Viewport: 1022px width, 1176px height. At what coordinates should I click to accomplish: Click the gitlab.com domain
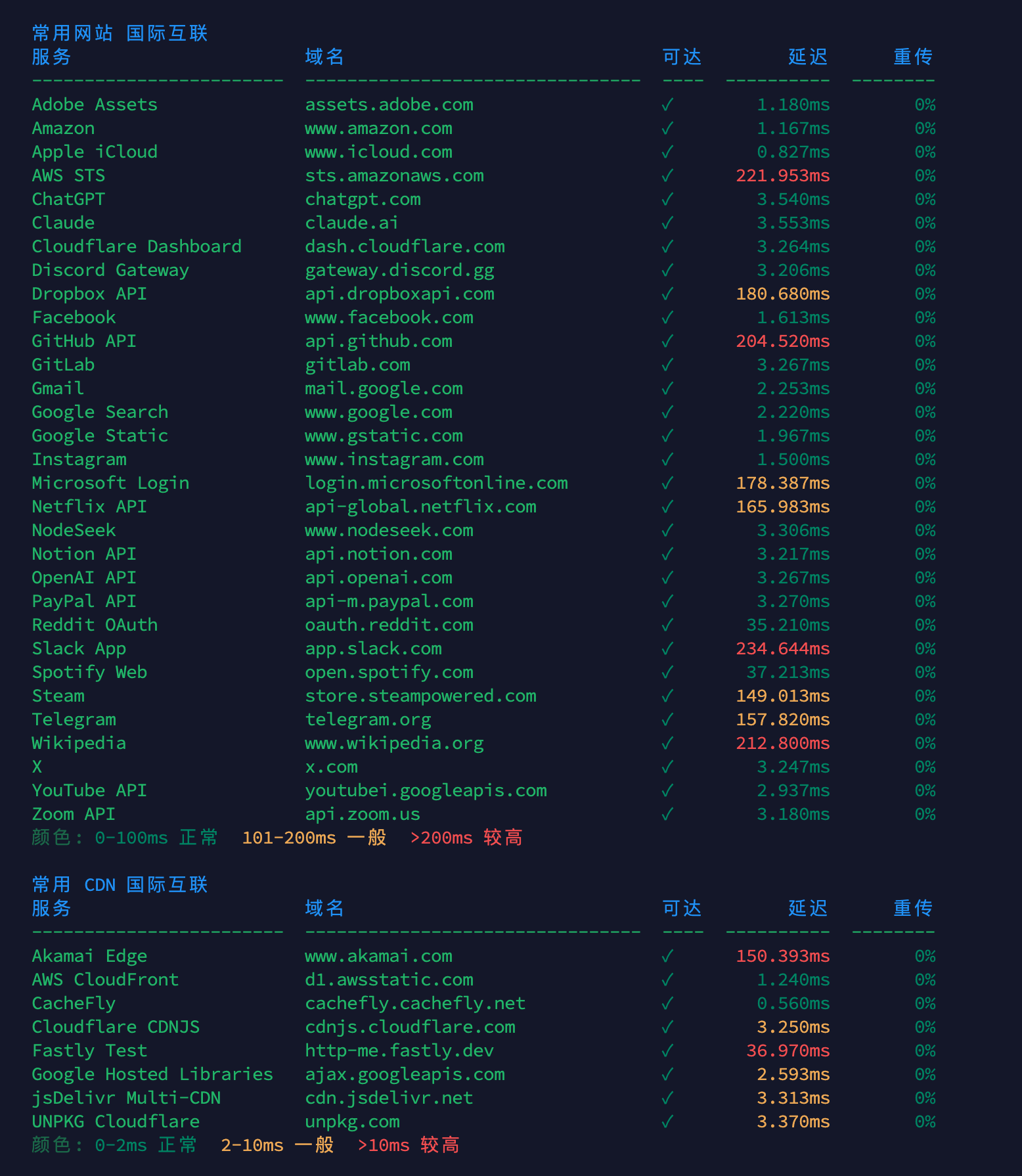pos(357,365)
